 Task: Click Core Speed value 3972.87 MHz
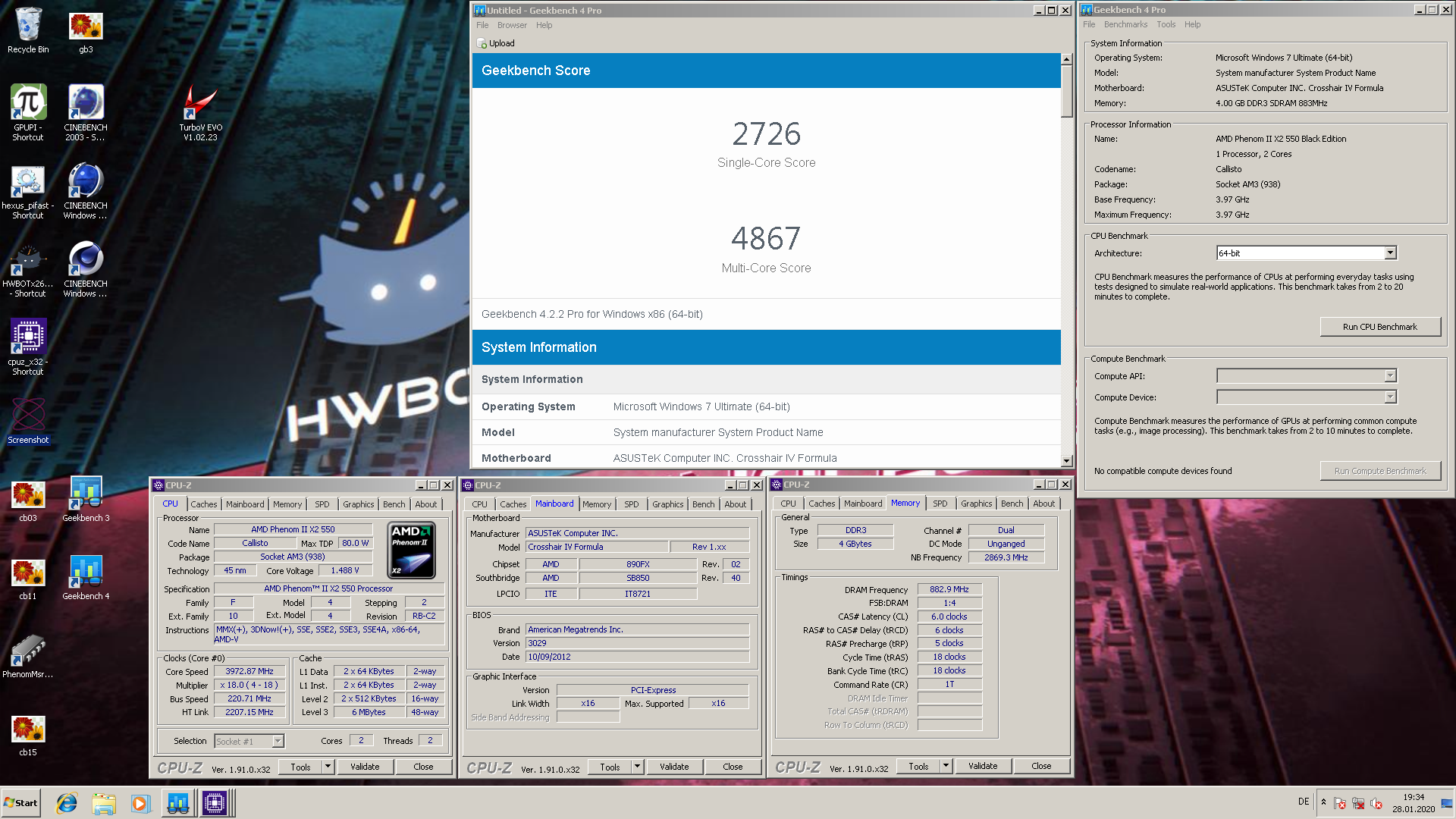point(249,671)
